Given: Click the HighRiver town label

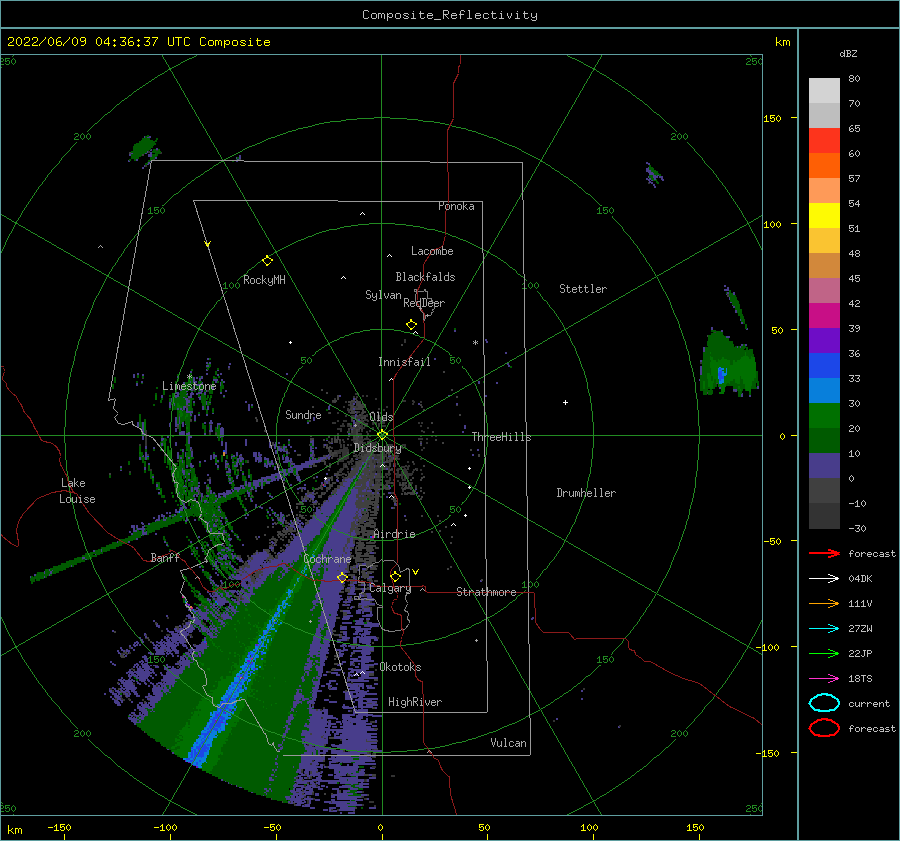Looking at the screenshot, I should click(x=415, y=702).
